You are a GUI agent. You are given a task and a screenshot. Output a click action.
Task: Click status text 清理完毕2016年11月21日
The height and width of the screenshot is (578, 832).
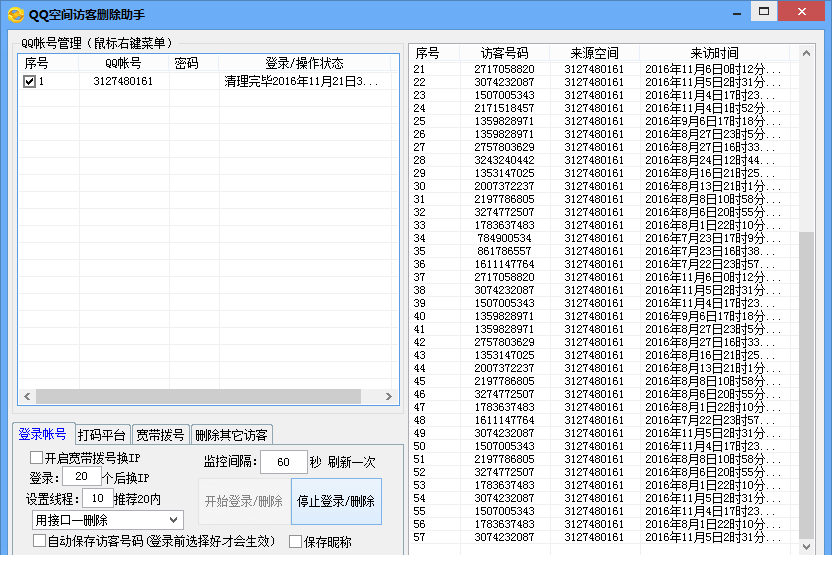pyautogui.click(x=301, y=81)
